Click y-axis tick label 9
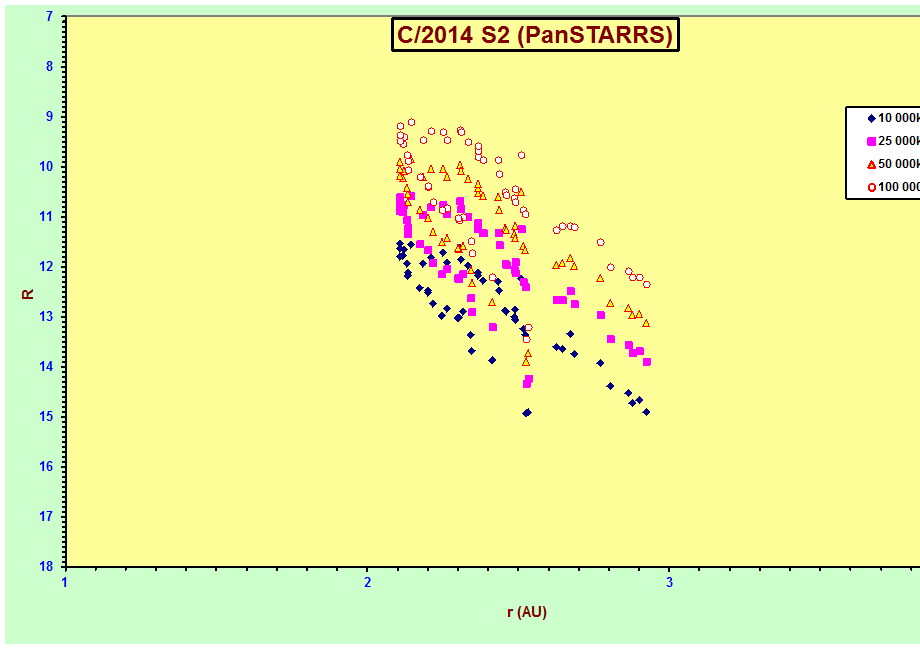Viewport: 920px width, 671px height. pyautogui.click(x=49, y=117)
